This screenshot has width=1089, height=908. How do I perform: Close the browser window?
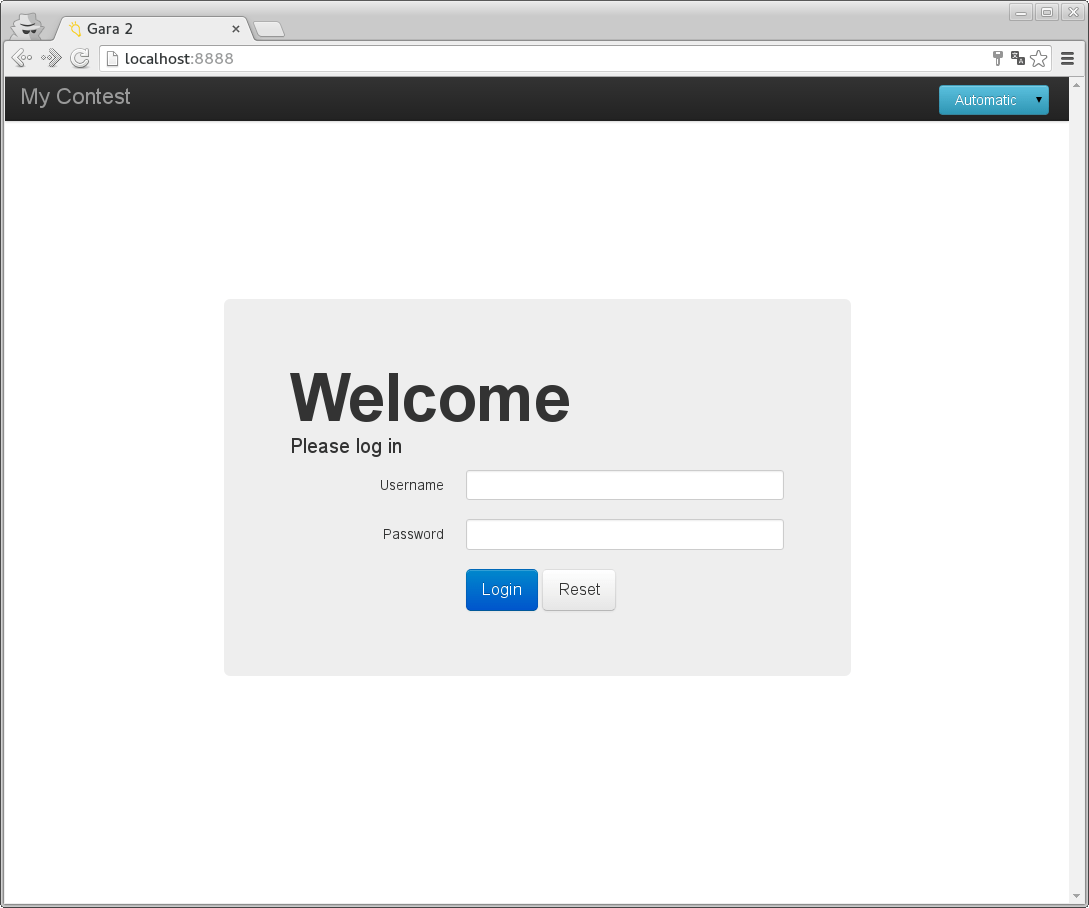(1073, 12)
